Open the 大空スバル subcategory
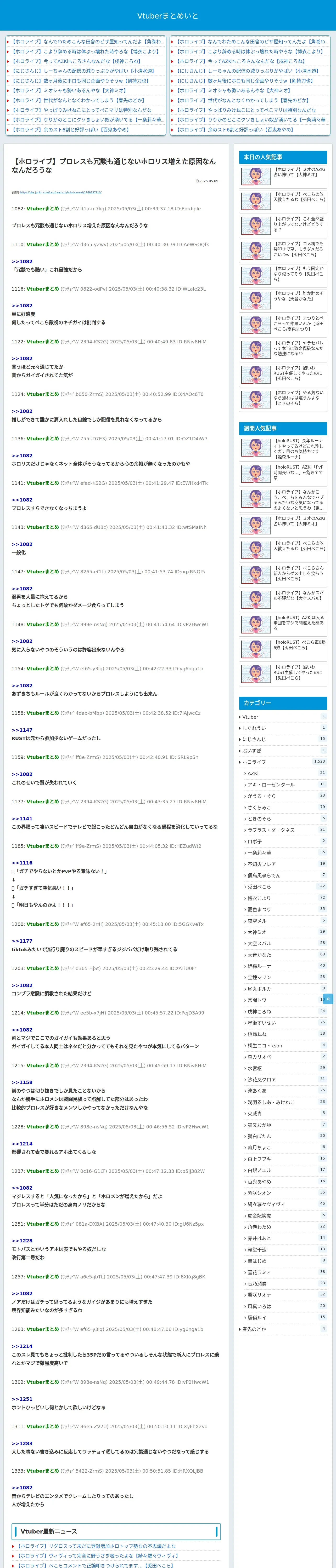The width and height of the screenshot is (336, 1568). point(285,943)
